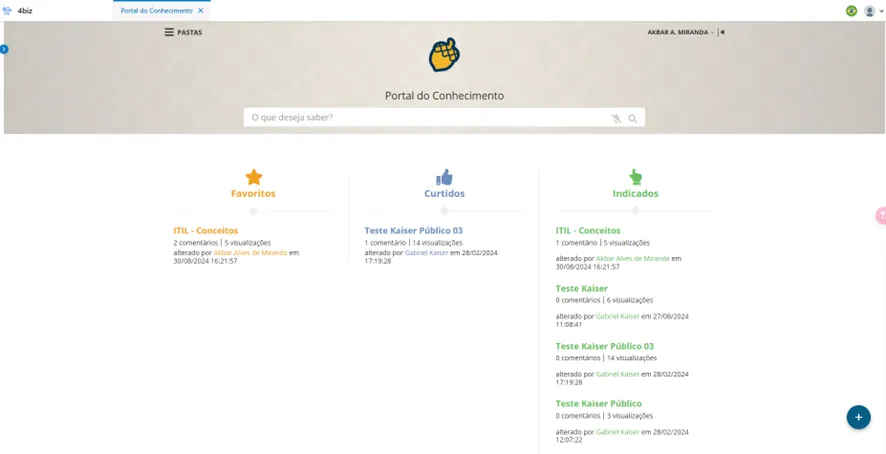This screenshot has height=454, width=886.
Task: Open the Teste Kaiser article in Indicados
Action: (x=582, y=288)
